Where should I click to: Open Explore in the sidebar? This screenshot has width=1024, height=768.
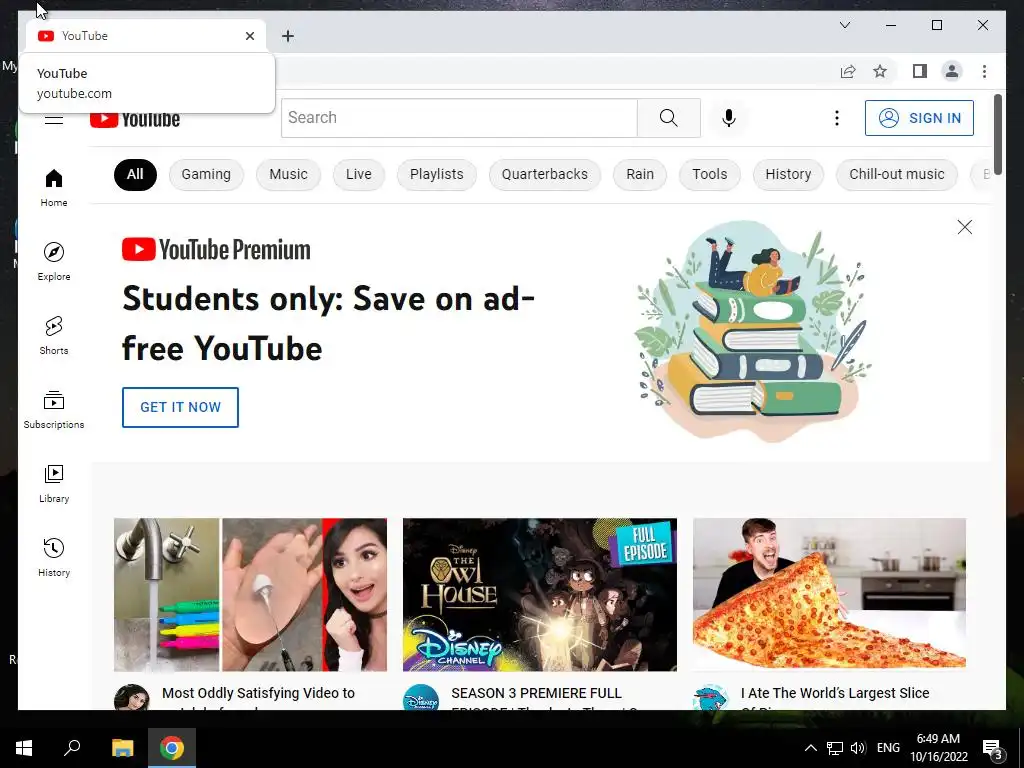click(54, 261)
